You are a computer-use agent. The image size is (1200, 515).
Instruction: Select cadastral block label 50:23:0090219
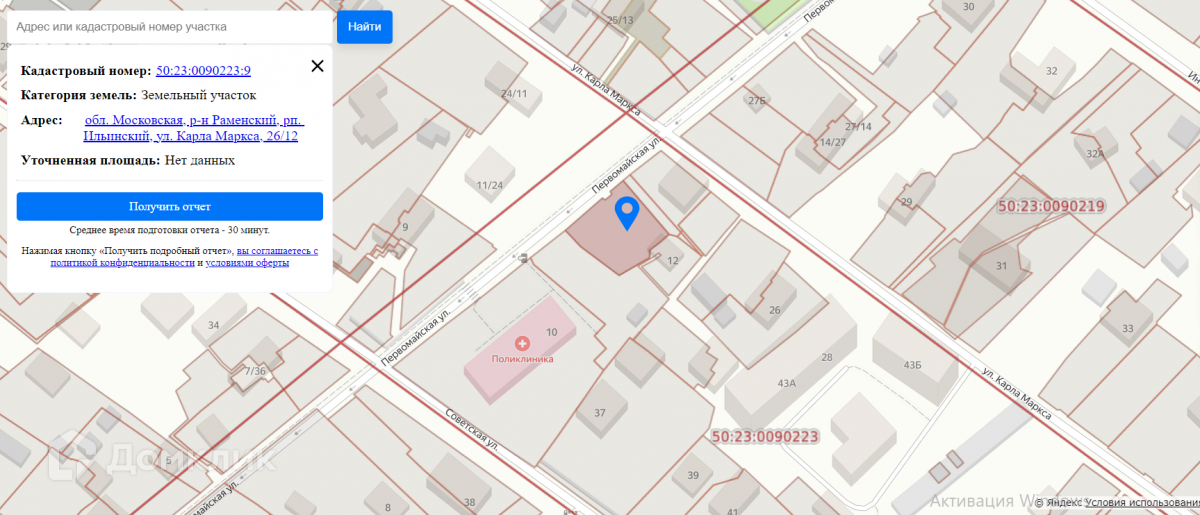(1051, 206)
